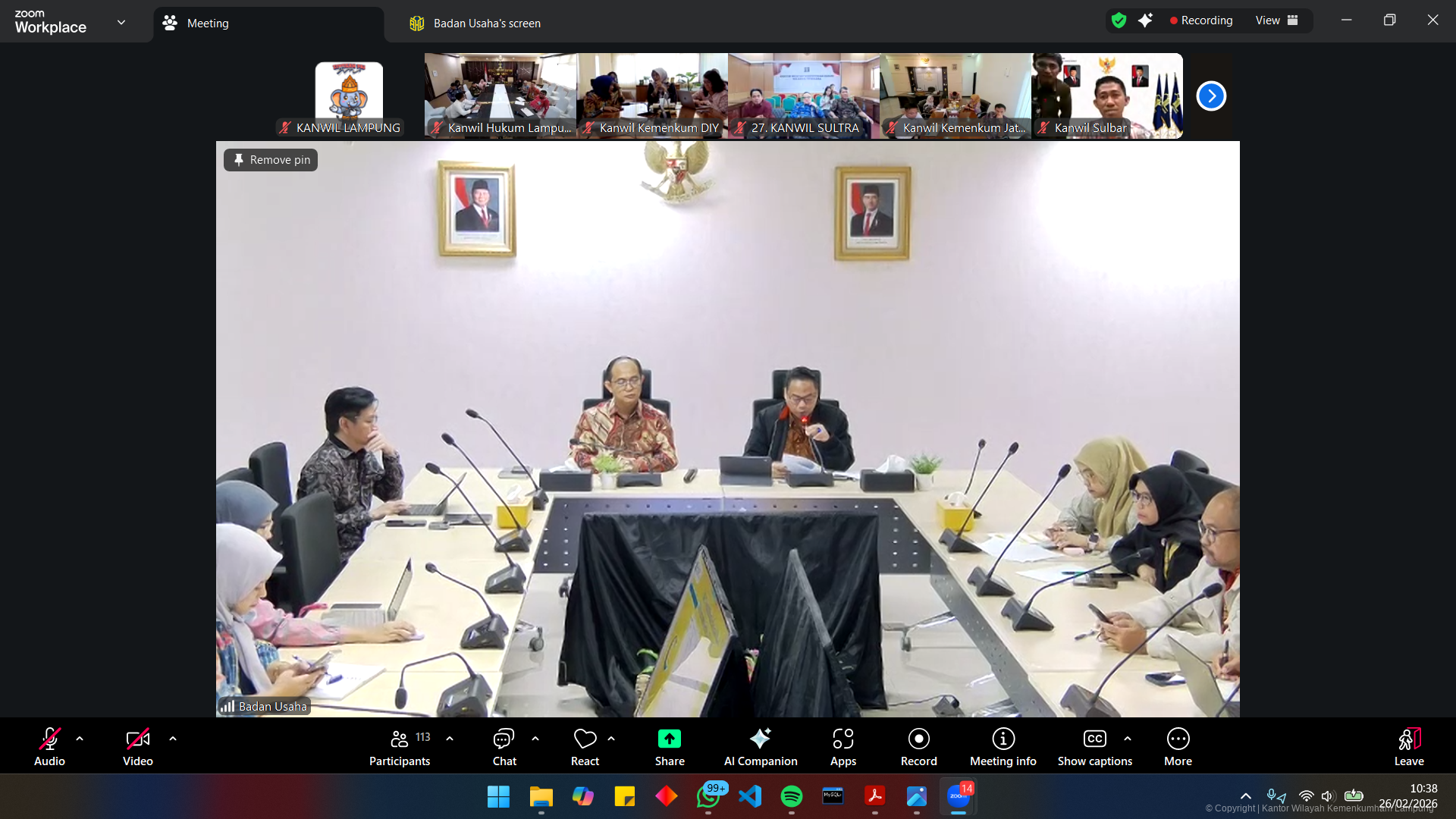The height and width of the screenshot is (819, 1456).
Task: Open the Zoom Workplace dropdown chevron
Action: coord(121,22)
